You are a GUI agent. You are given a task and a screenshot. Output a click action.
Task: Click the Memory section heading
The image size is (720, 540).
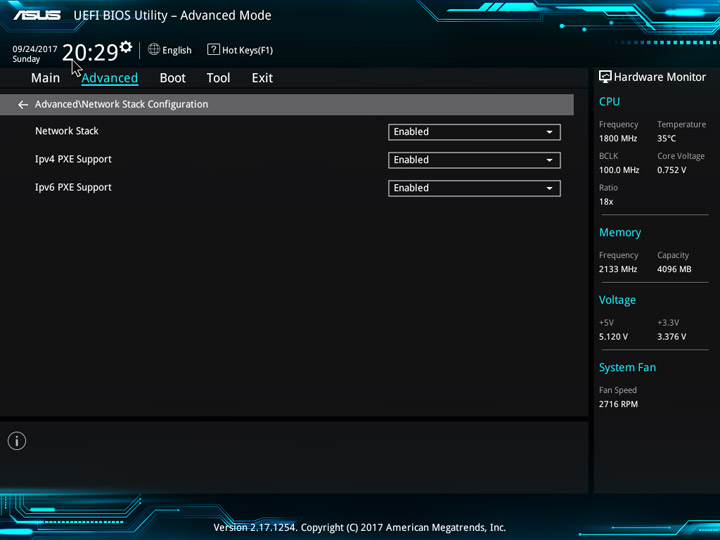620,232
